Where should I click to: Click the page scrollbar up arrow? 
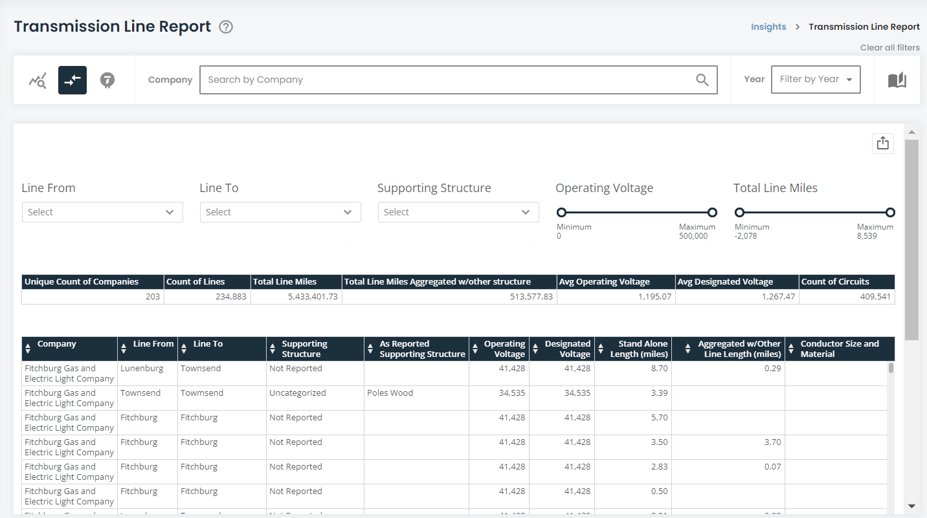(912, 132)
